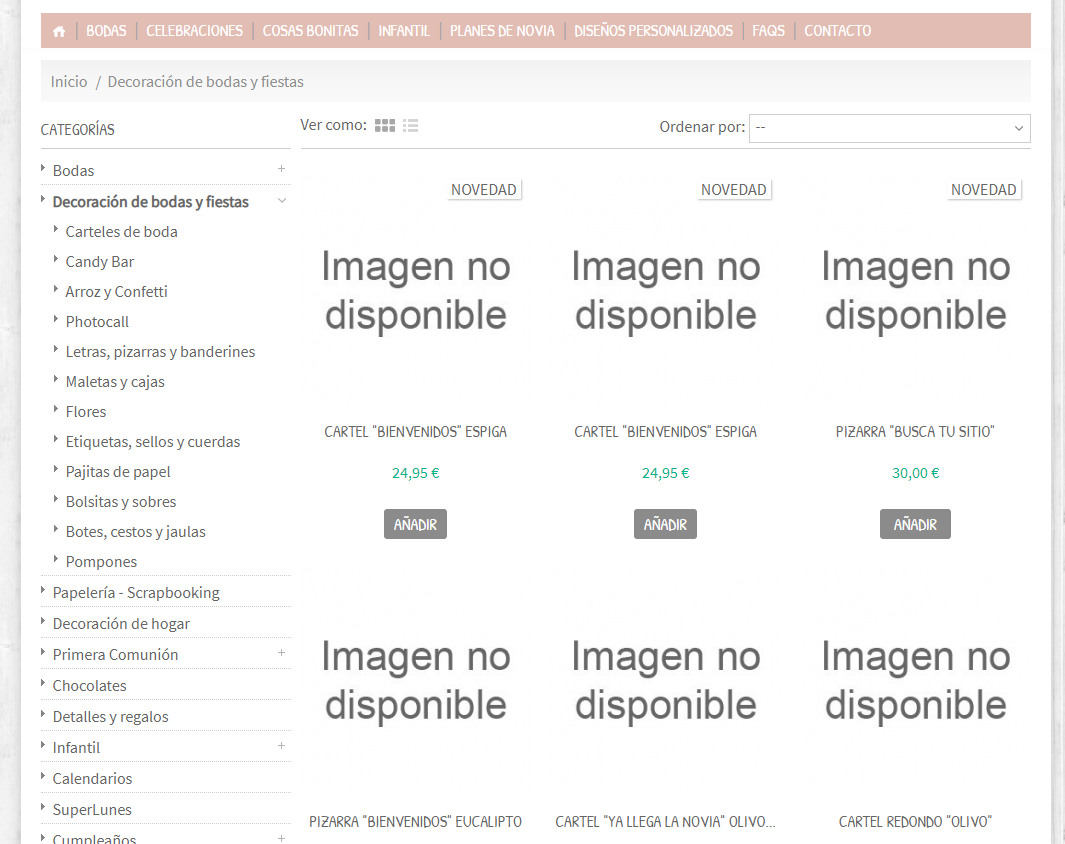Image resolution: width=1065 pixels, height=844 pixels.
Task: Add Pizarra Busca Tu Sitio to cart
Action: click(x=915, y=524)
